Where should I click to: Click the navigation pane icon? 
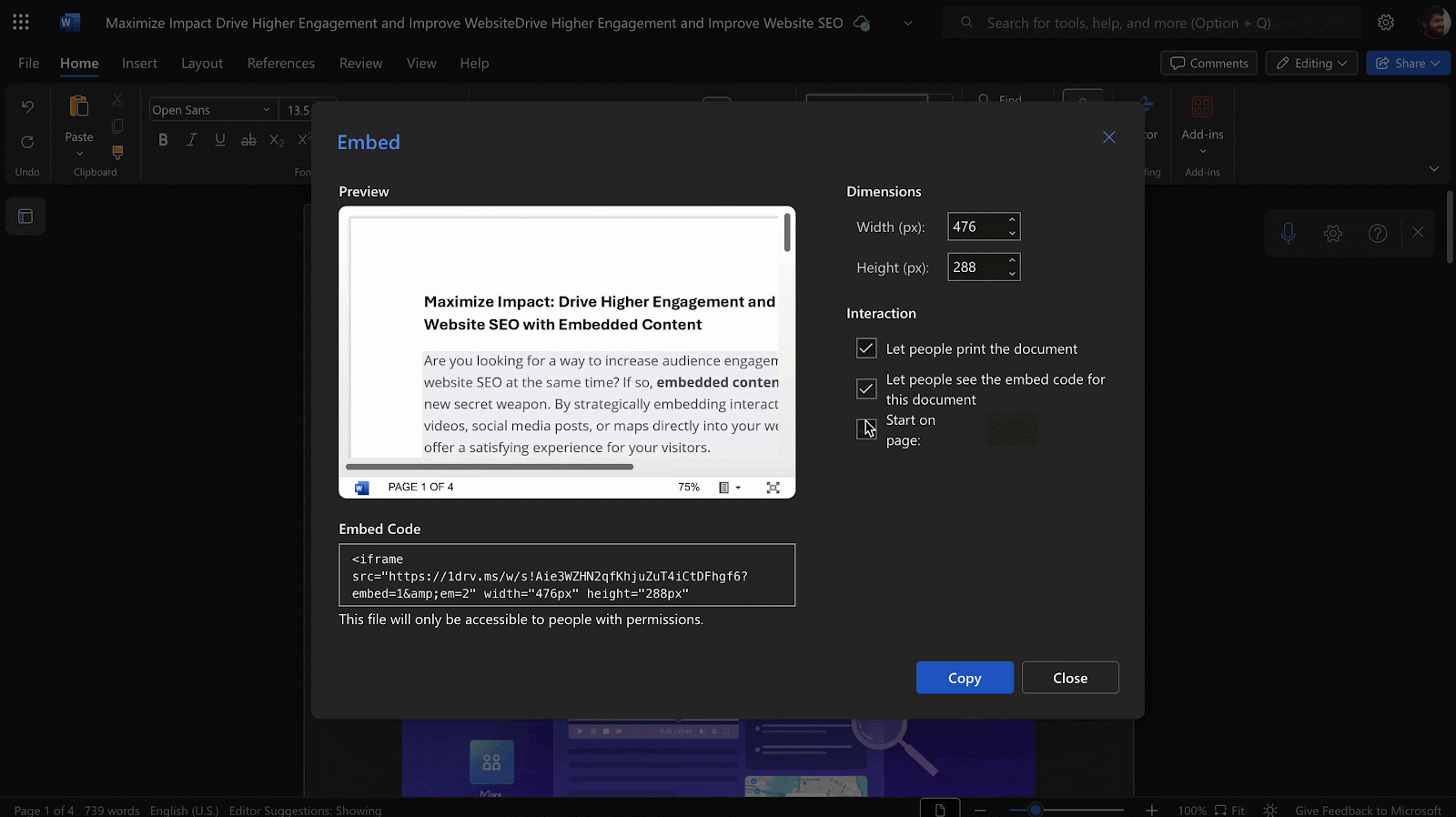(x=25, y=217)
